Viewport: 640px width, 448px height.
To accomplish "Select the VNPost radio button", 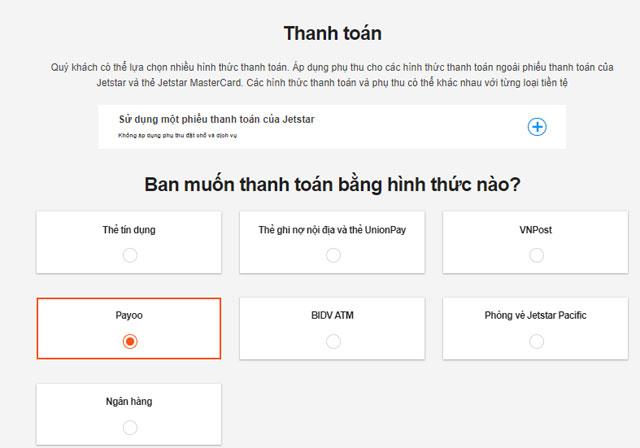I will (x=536, y=255).
